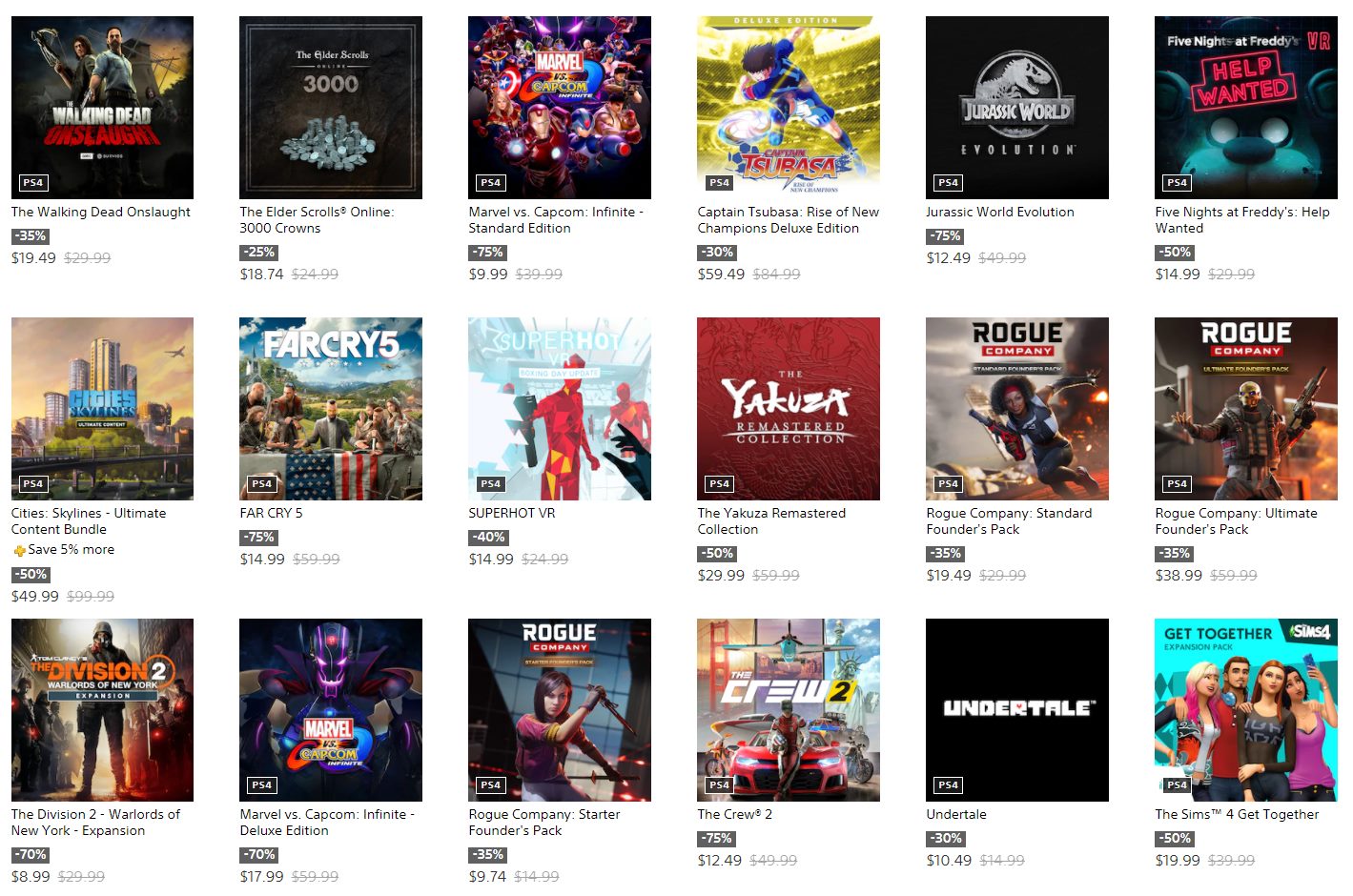Open Rogue Company Standard Founder's Pack cover
The width and height of the screenshot is (1353, 896).
pos(1017,409)
